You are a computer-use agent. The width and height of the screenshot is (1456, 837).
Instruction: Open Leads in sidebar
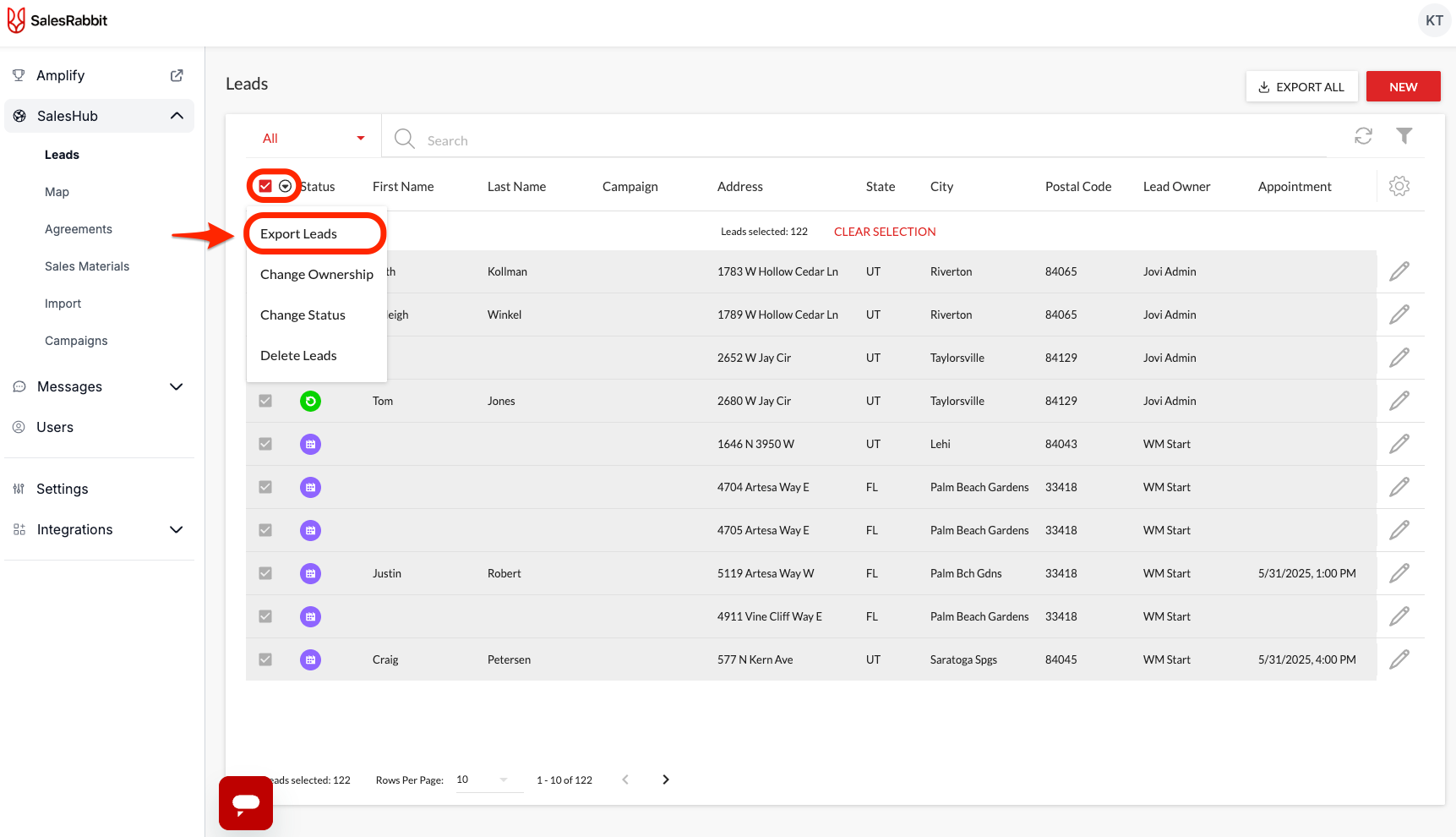62,155
